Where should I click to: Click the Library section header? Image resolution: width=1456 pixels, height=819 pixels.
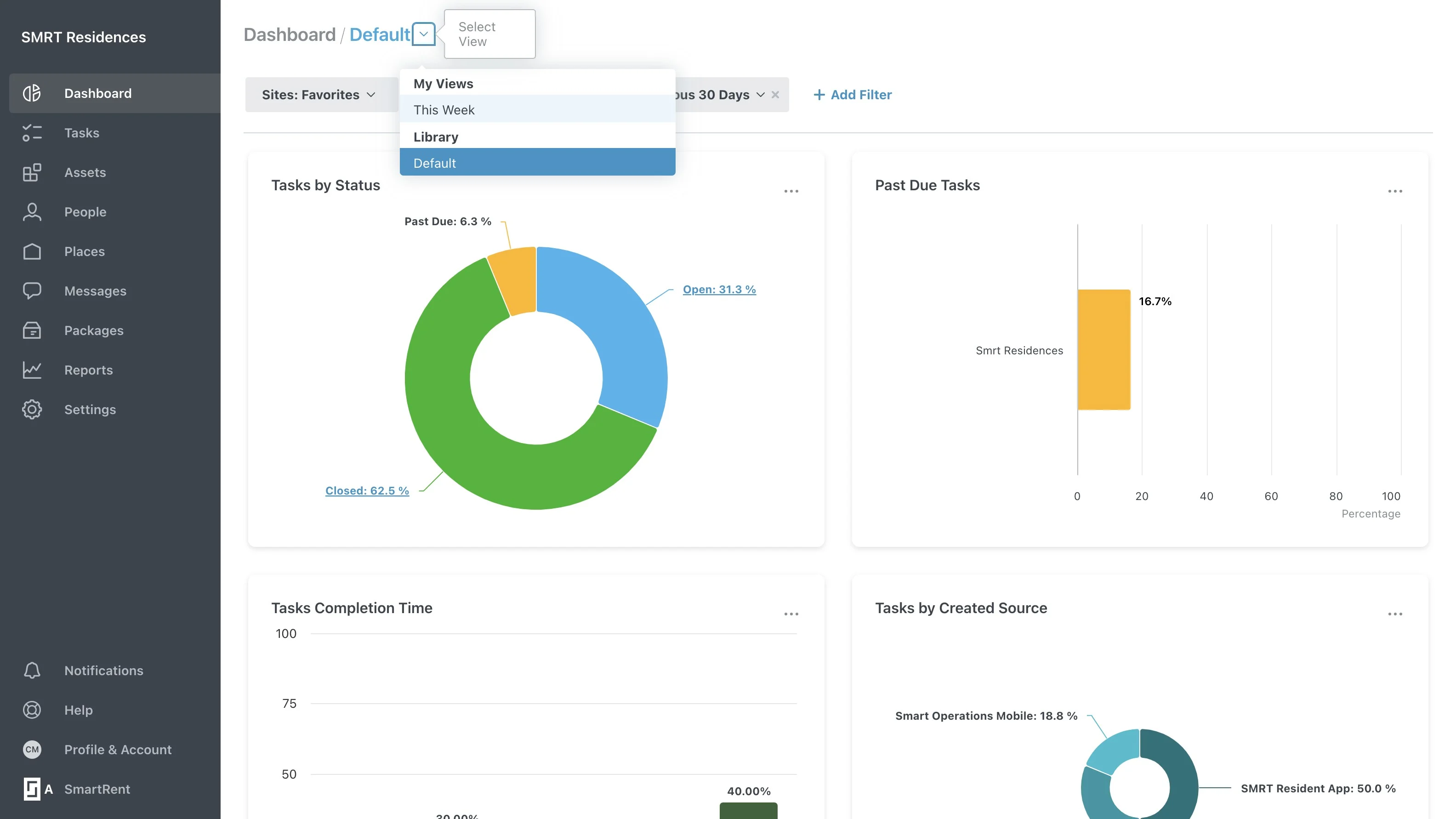pos(436,137)
